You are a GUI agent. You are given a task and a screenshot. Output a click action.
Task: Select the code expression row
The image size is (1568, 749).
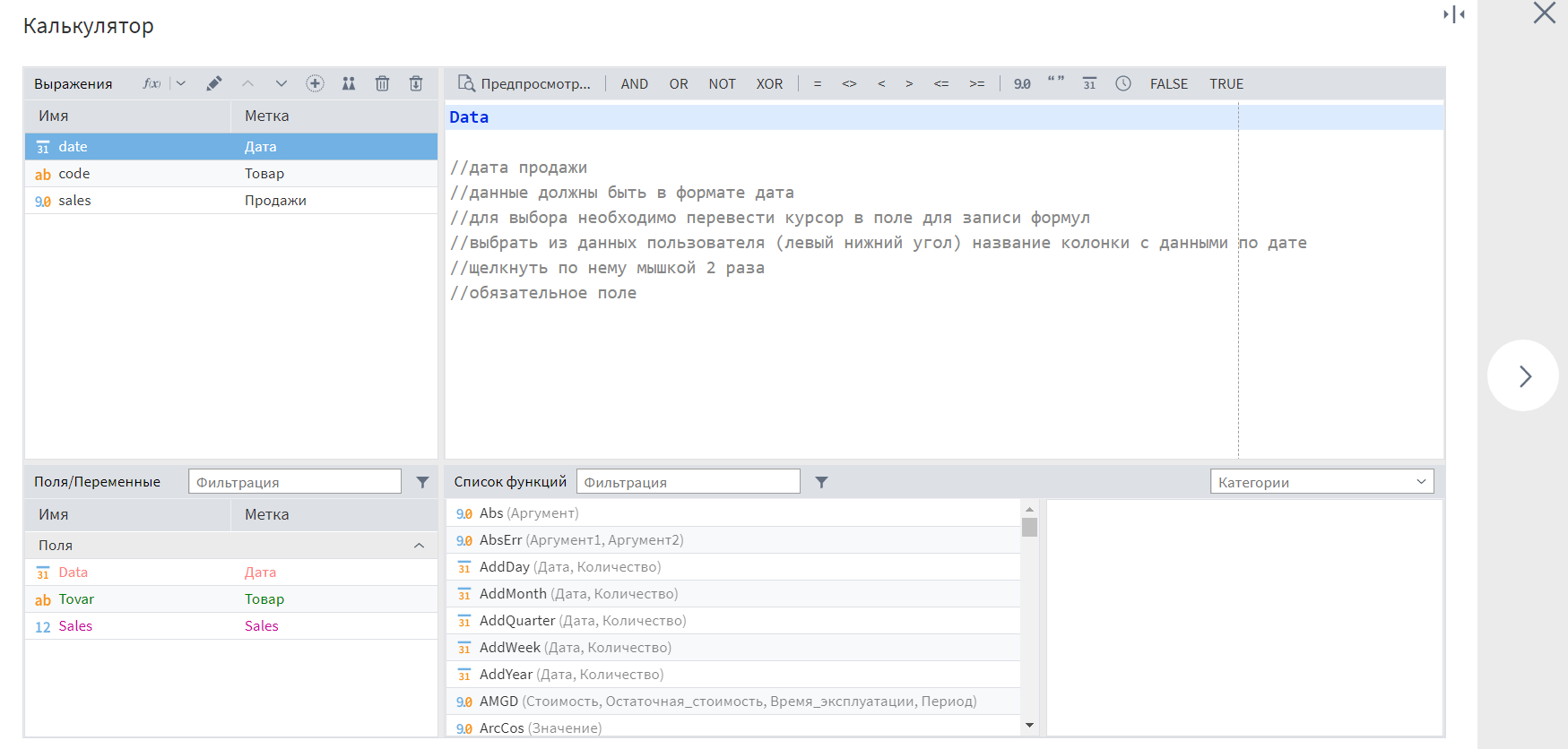point(231,173)
